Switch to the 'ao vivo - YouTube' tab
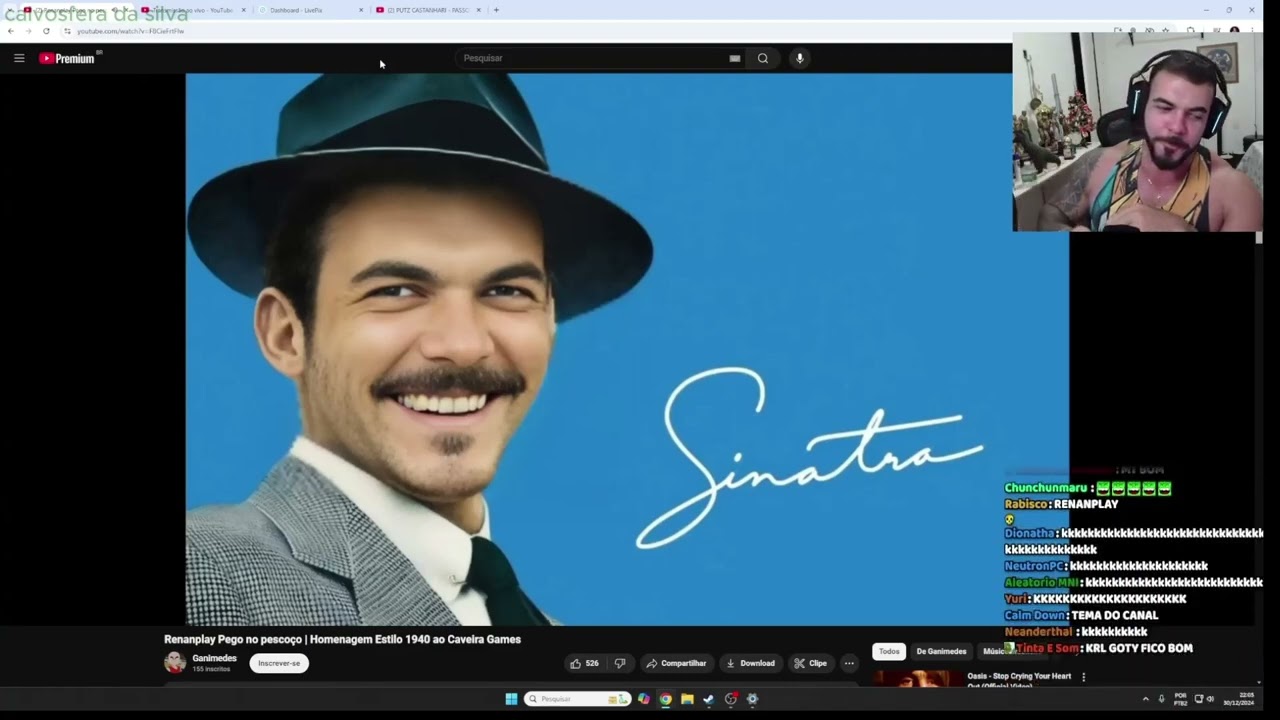Image resolution: width=1280 pixels, height=720 pixels. coord(190,10)
